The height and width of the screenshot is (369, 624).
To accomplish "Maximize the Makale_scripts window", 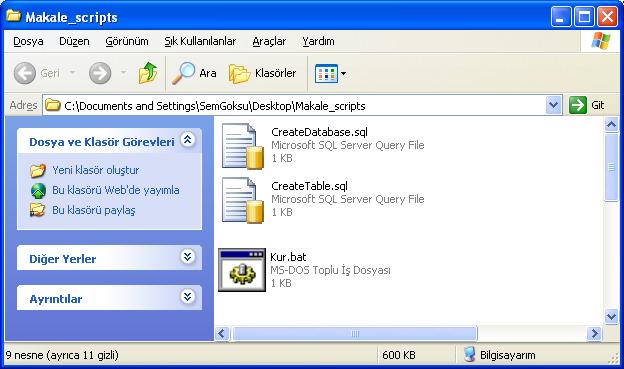I will pos(584,17).
